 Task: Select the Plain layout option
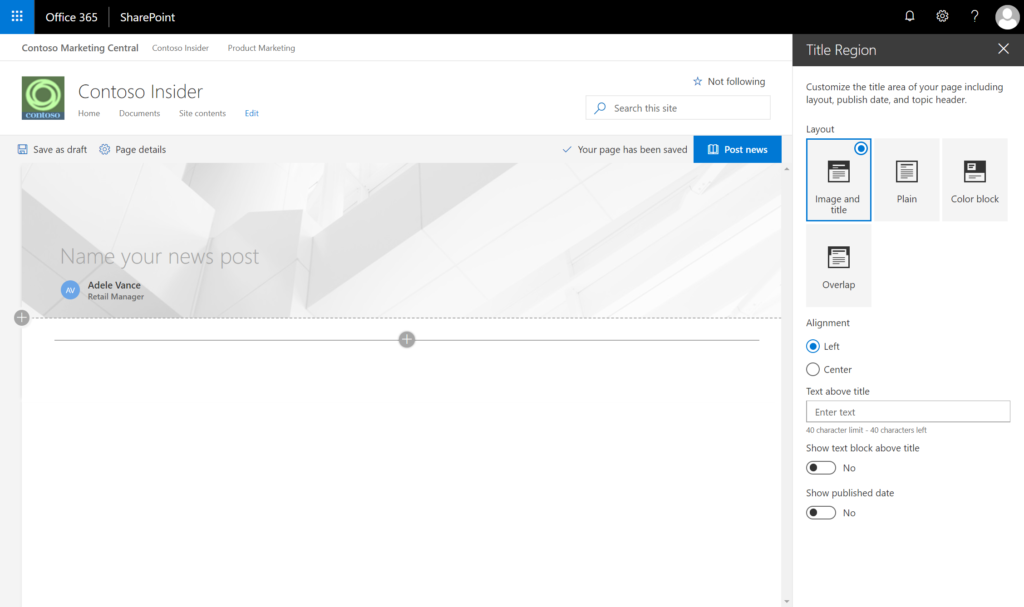pyautogui.click(x=906, y=180)
